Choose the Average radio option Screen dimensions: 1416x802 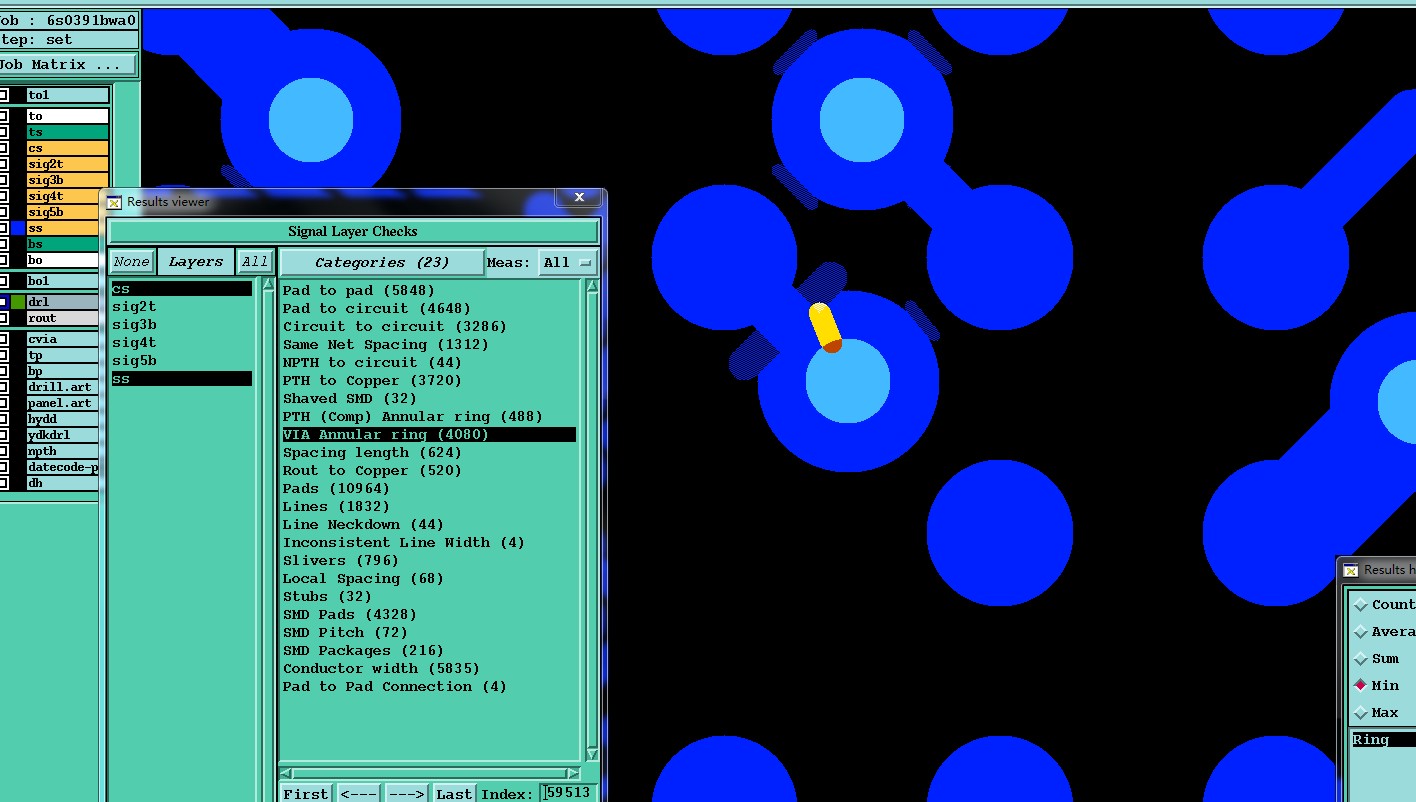pyautogui.click(x=1360, y=632)
